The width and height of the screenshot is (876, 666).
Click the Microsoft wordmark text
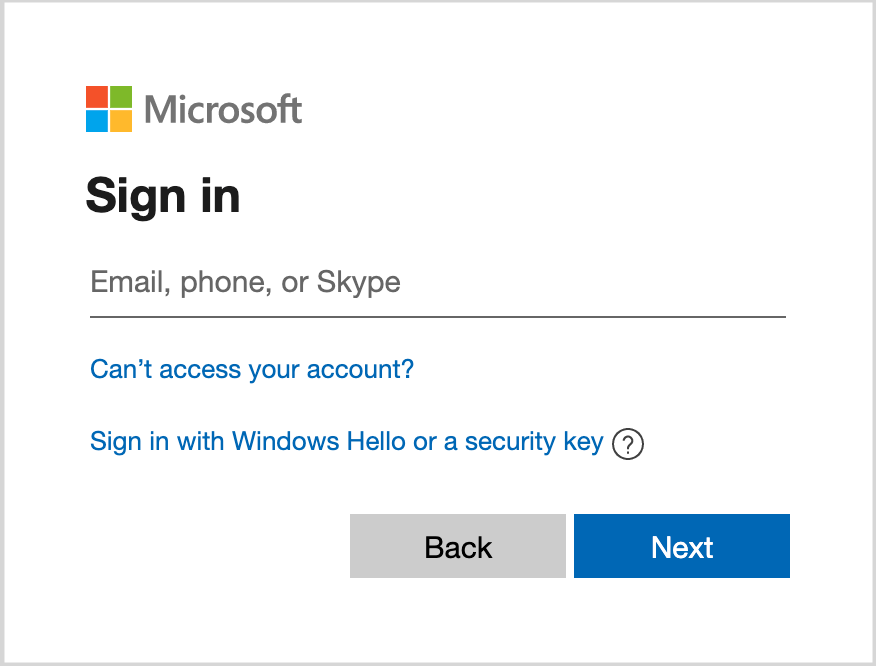point(223,109)
